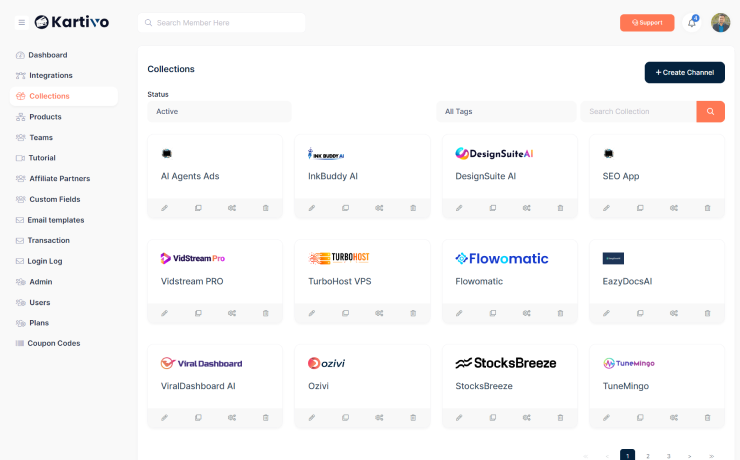Open the All Tags dropdown filter
This screenshot has height=460, width=740.
pyautogui.click(x=506, y=112)
